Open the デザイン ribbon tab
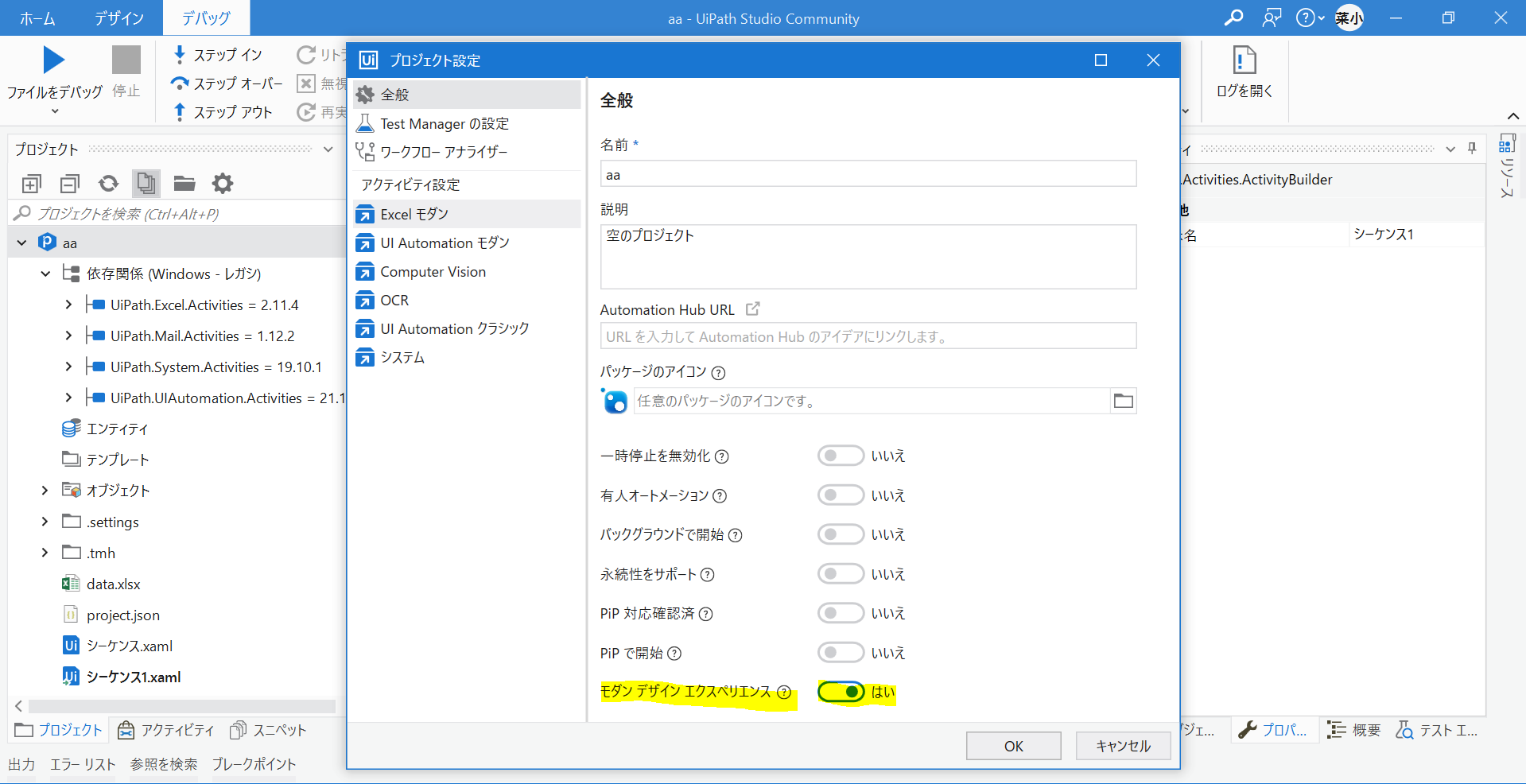The width and height of the screenshot is (1526, 784). (118, 17)
